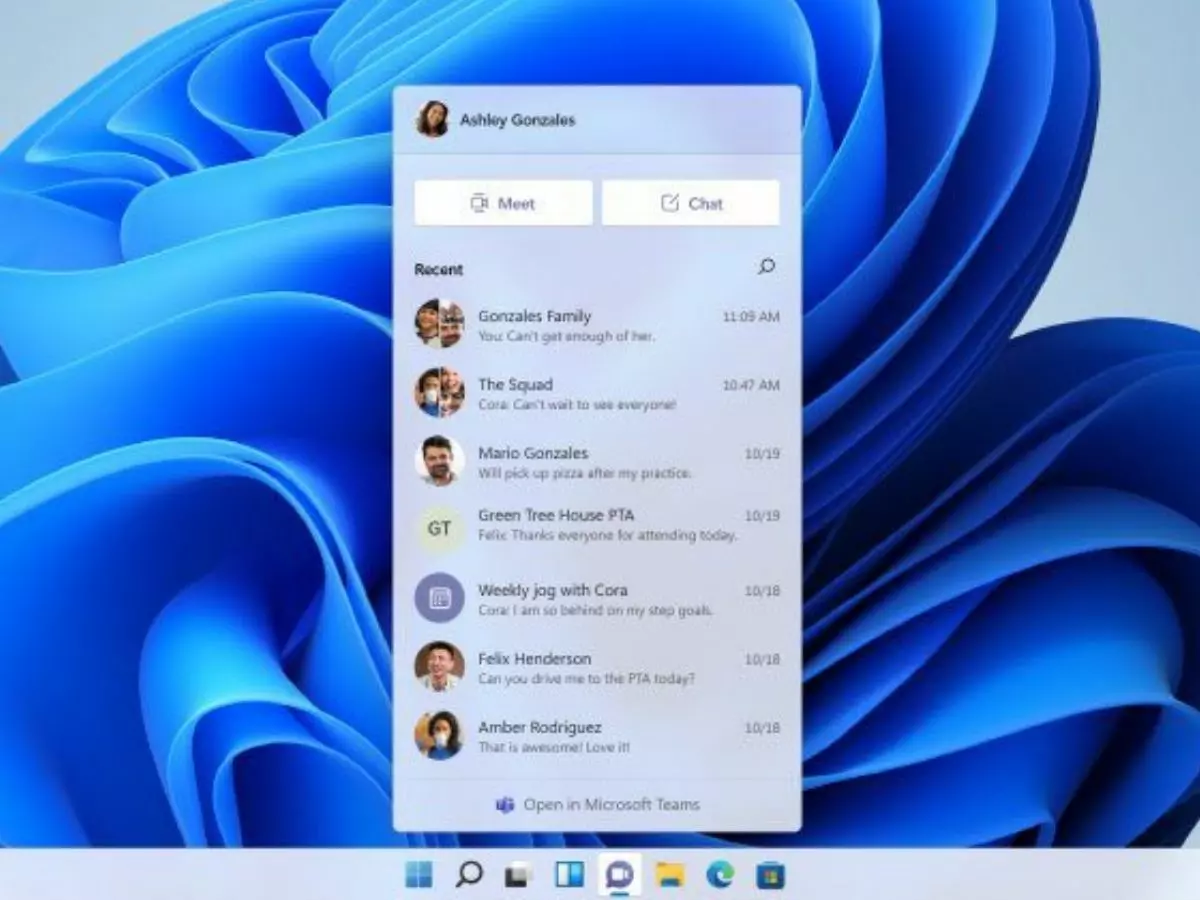Screen dimensions: 1200x900
Task: Launch Microsoft Edge from the taskbar
Action: [720, 872]
